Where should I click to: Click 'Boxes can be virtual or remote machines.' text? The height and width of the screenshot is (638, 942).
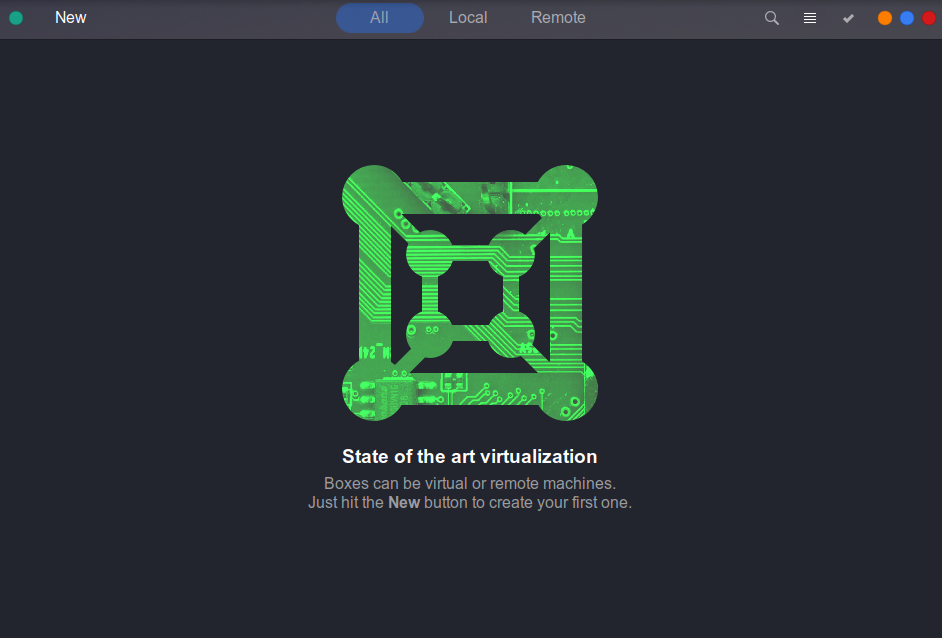click(470, 484)
